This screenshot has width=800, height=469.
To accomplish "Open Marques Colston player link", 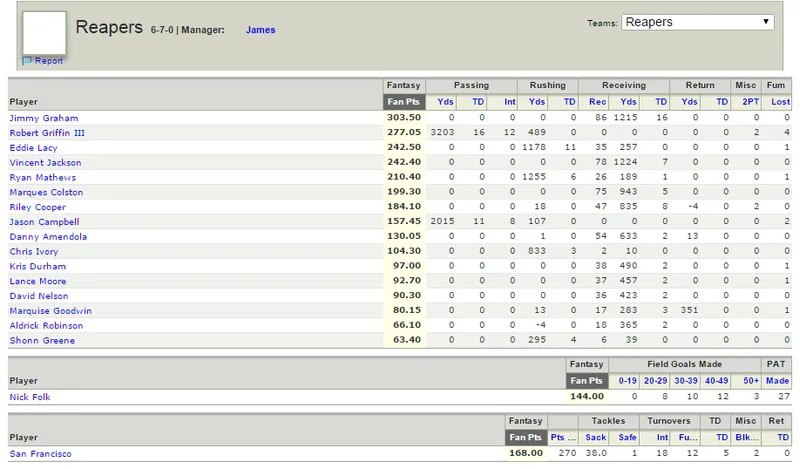I will (46, 192).
